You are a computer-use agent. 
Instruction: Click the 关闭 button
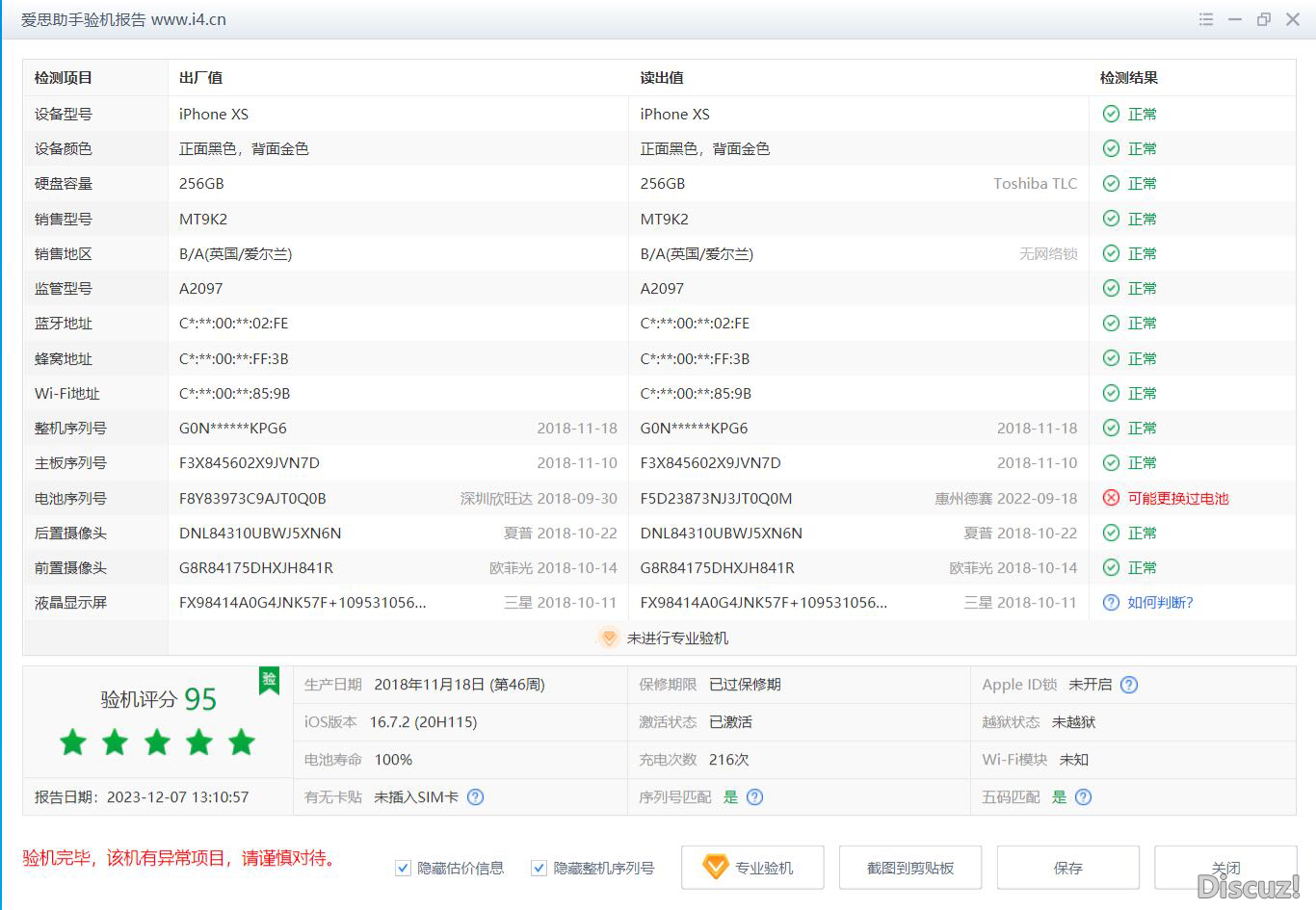click(x=1225, y=868)
